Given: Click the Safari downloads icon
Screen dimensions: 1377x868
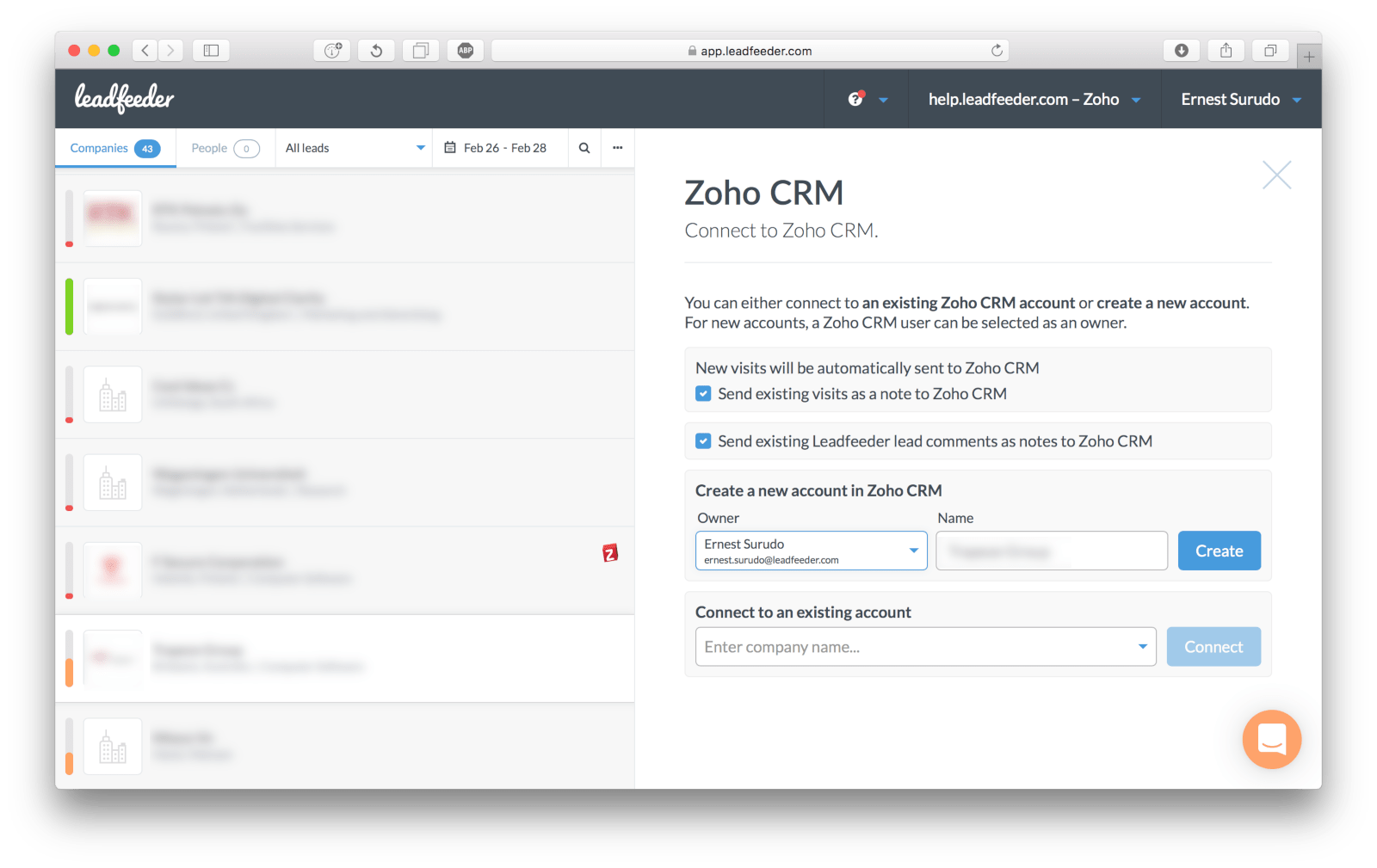Looking at the screenshot, I should click(1182, 50).
